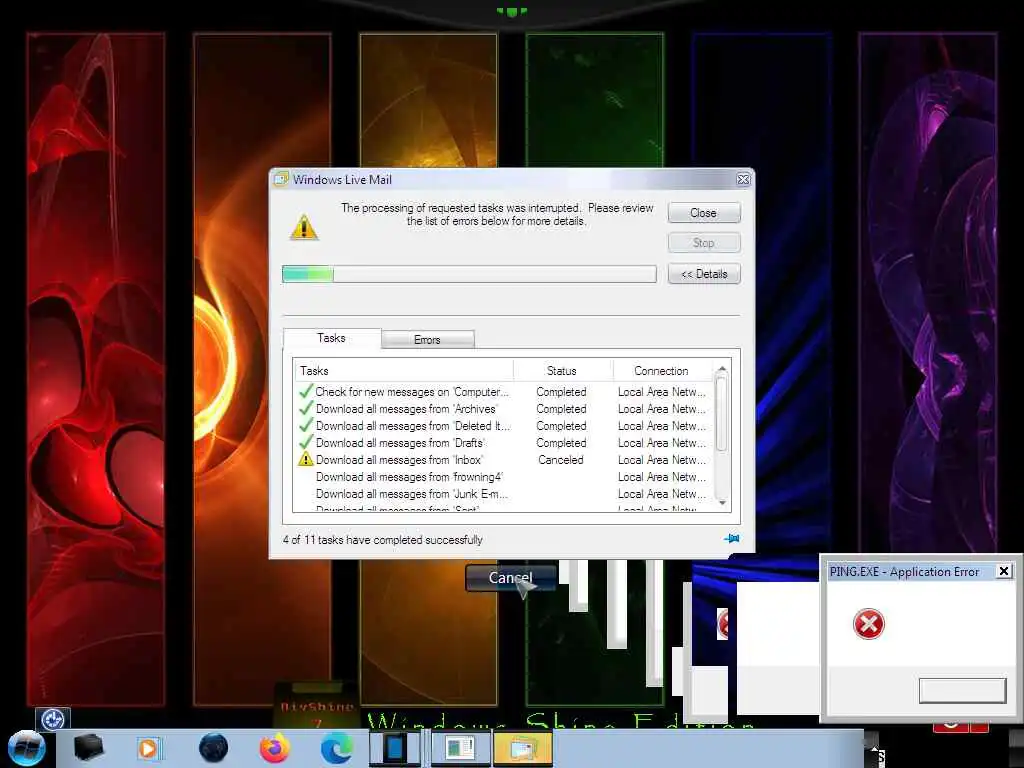The width and height of the screenshot is (1024, 768).
Task: Click the Cancel button below the dialog
Action: (511, 578)
